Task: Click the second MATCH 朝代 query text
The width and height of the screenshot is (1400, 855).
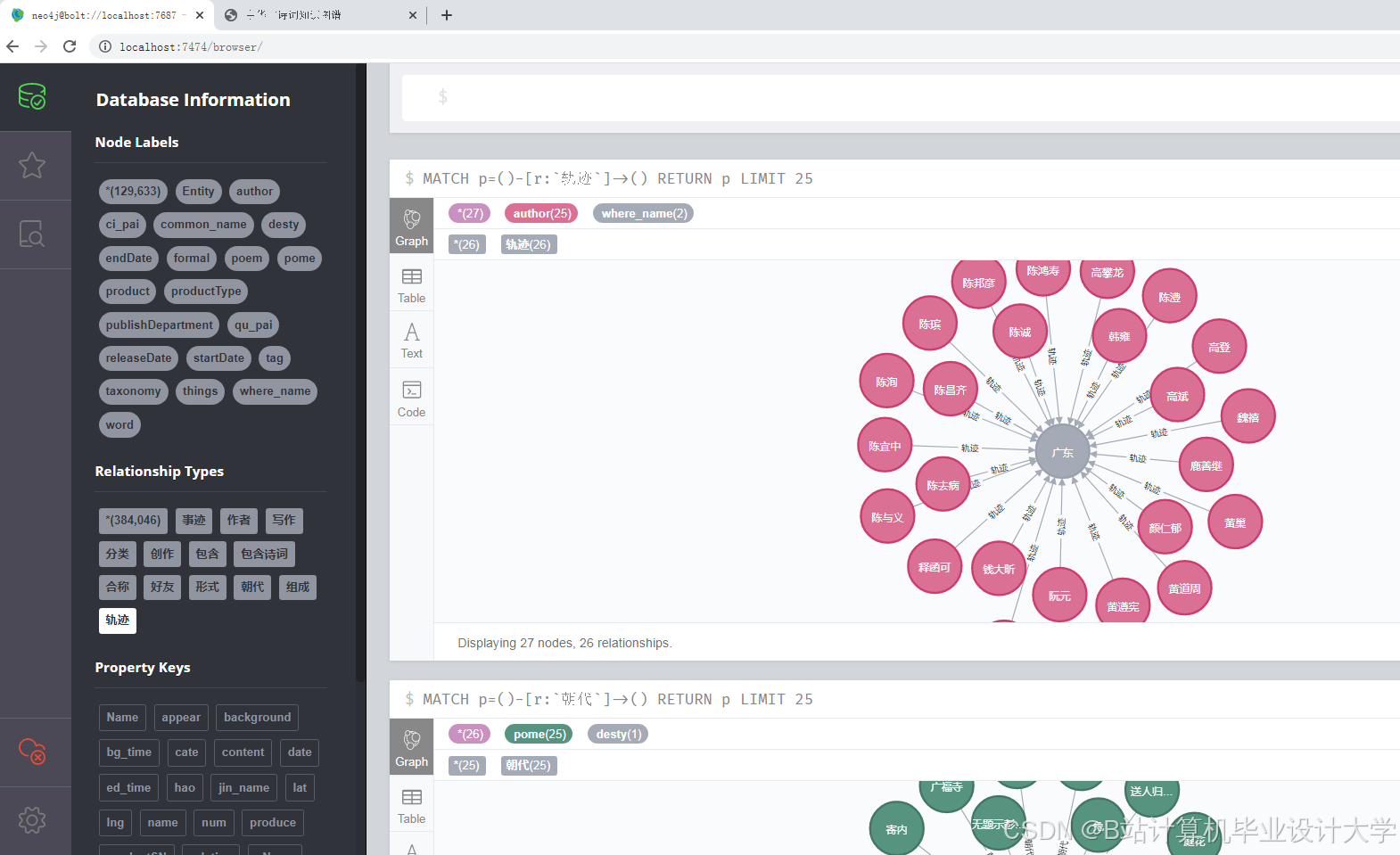Action: 617,700
